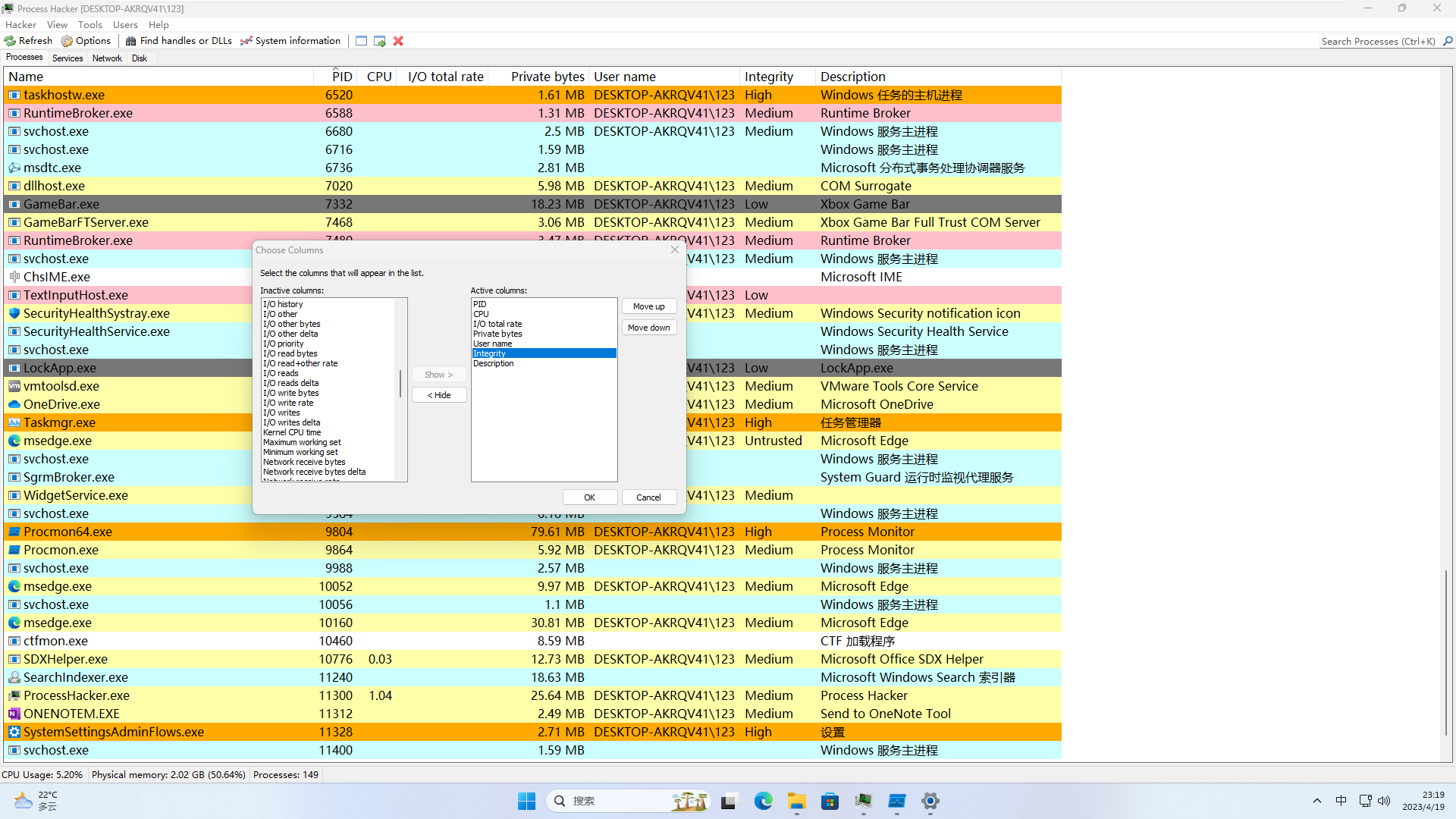This screenshot has width=1456, height=819.
Task: Click the OneDrive.exe cloud icon
Action: [14, 404]
